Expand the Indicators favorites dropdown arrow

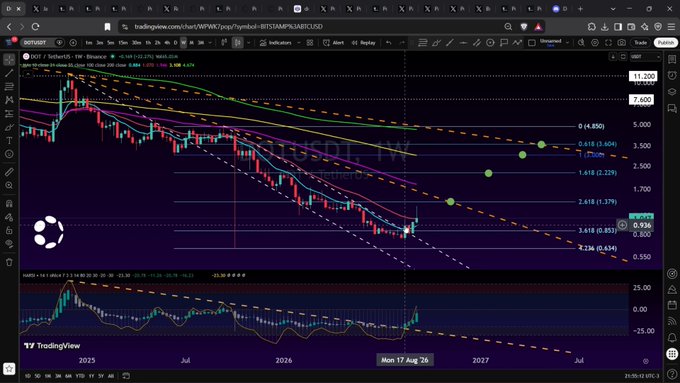[x=298, y=43]
